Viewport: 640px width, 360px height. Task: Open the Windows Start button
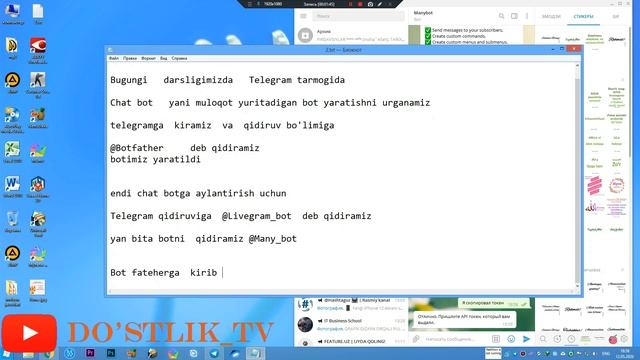tap(7, 354)
